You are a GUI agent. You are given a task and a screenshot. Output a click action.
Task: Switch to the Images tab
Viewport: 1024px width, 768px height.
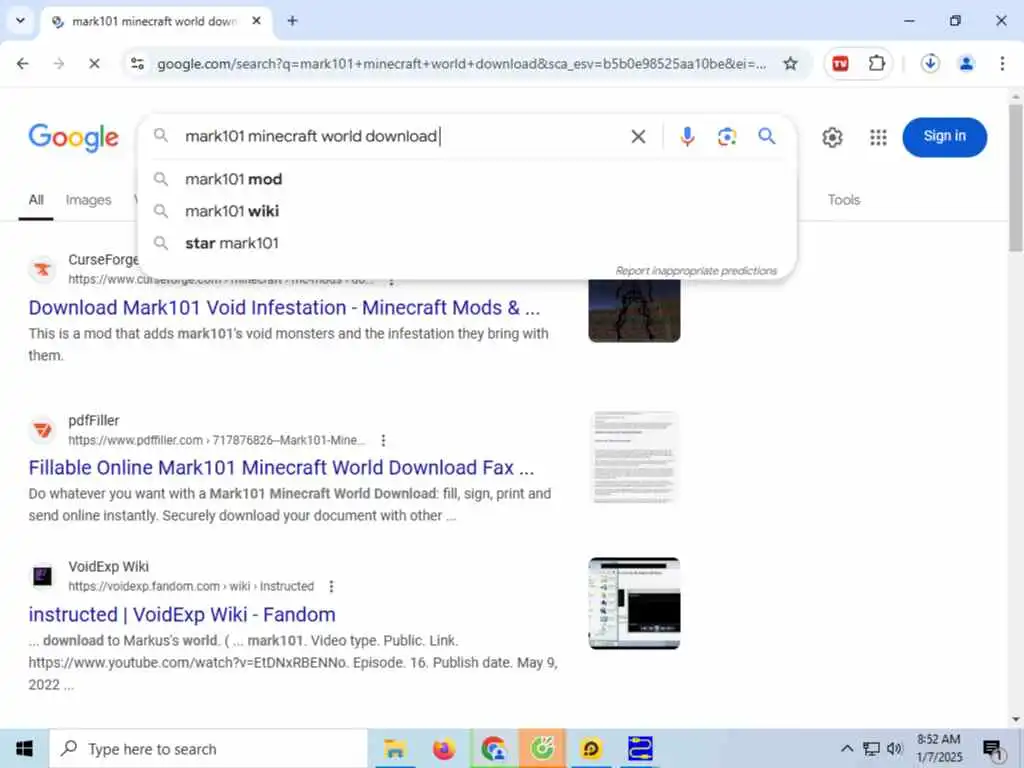pyautogui.click(x=88, y=200)
